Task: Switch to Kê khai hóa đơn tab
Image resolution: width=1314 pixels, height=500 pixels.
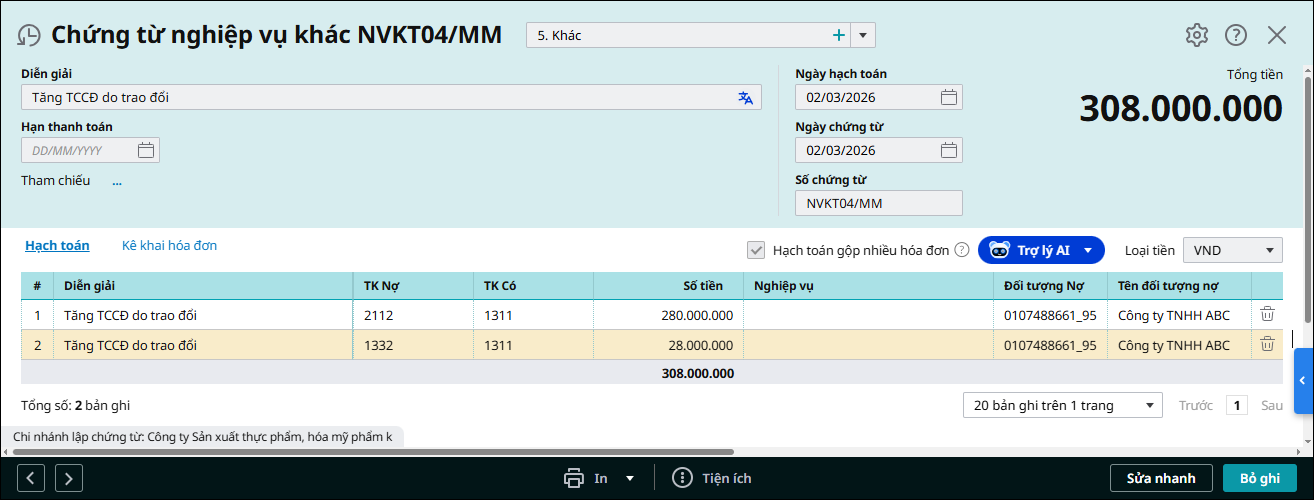Action: (x=169, y=245)
